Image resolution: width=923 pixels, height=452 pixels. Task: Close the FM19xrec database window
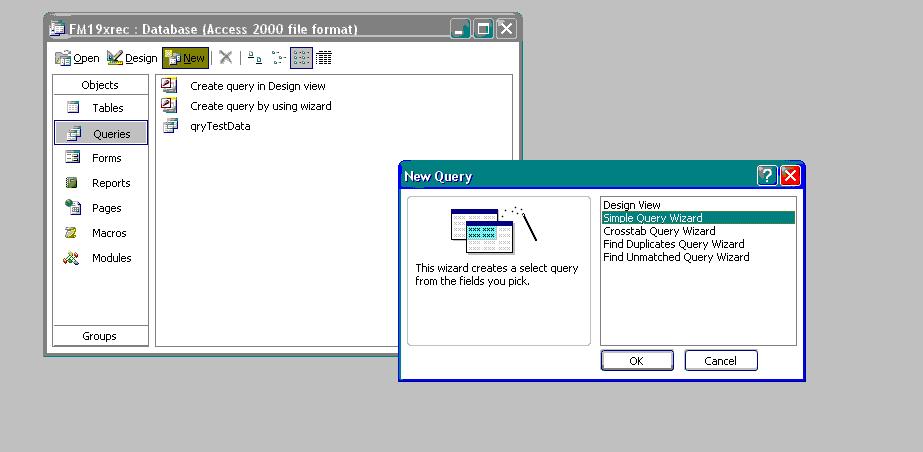506,28
